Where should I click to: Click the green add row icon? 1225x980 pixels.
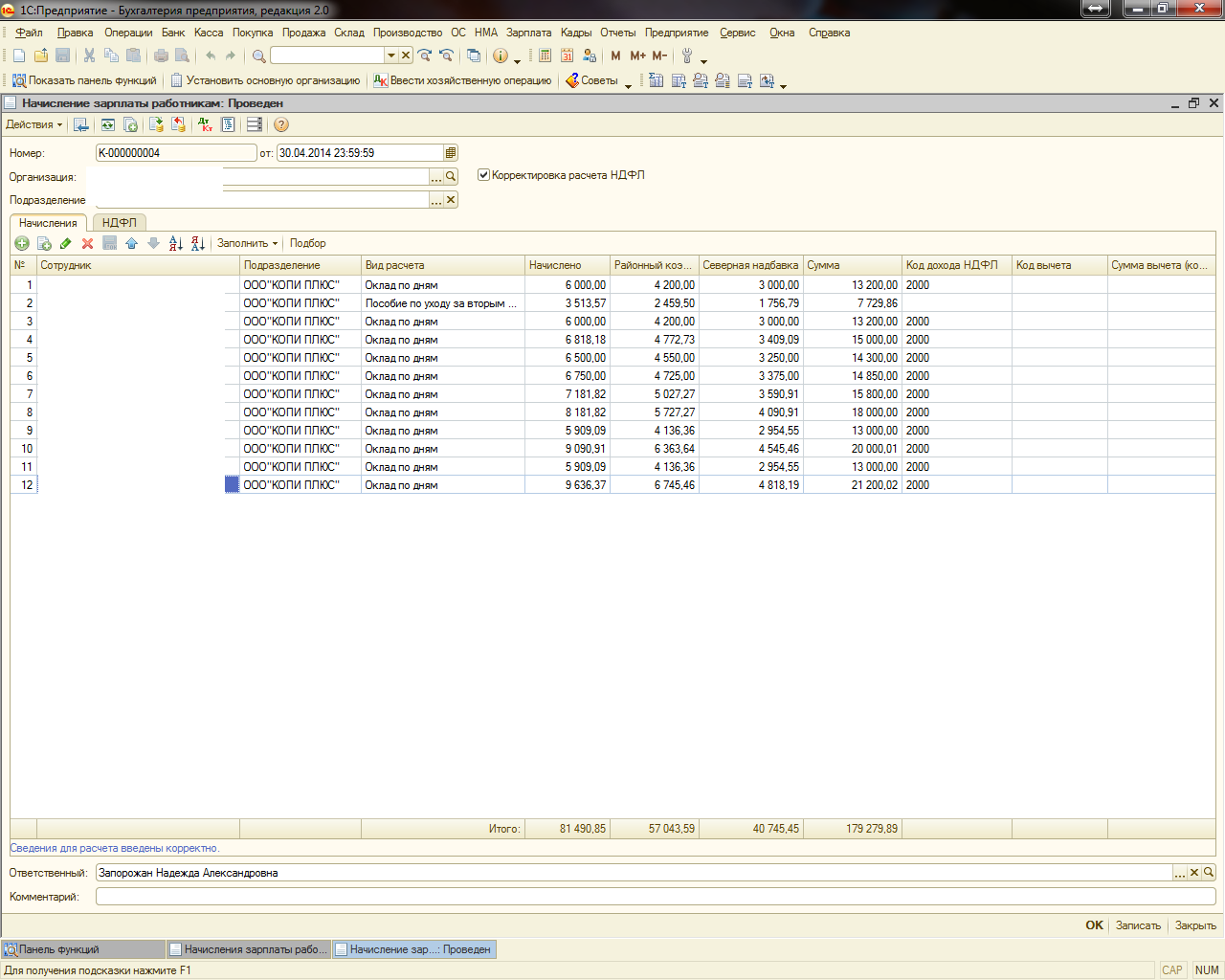(x=22, y=244)
